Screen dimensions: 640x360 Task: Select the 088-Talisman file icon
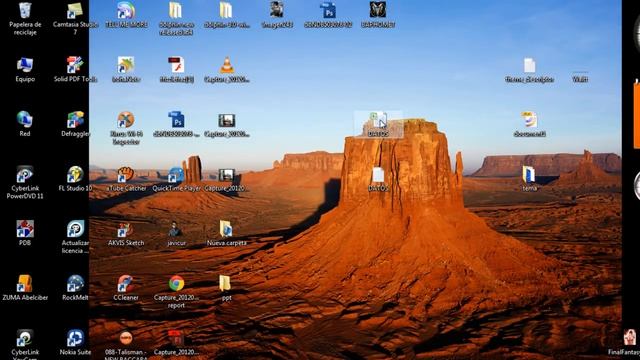tap(126, 339)
